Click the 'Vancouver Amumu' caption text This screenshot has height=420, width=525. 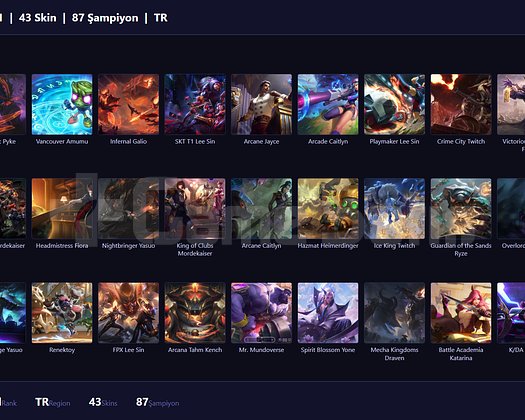coord(62,141)
